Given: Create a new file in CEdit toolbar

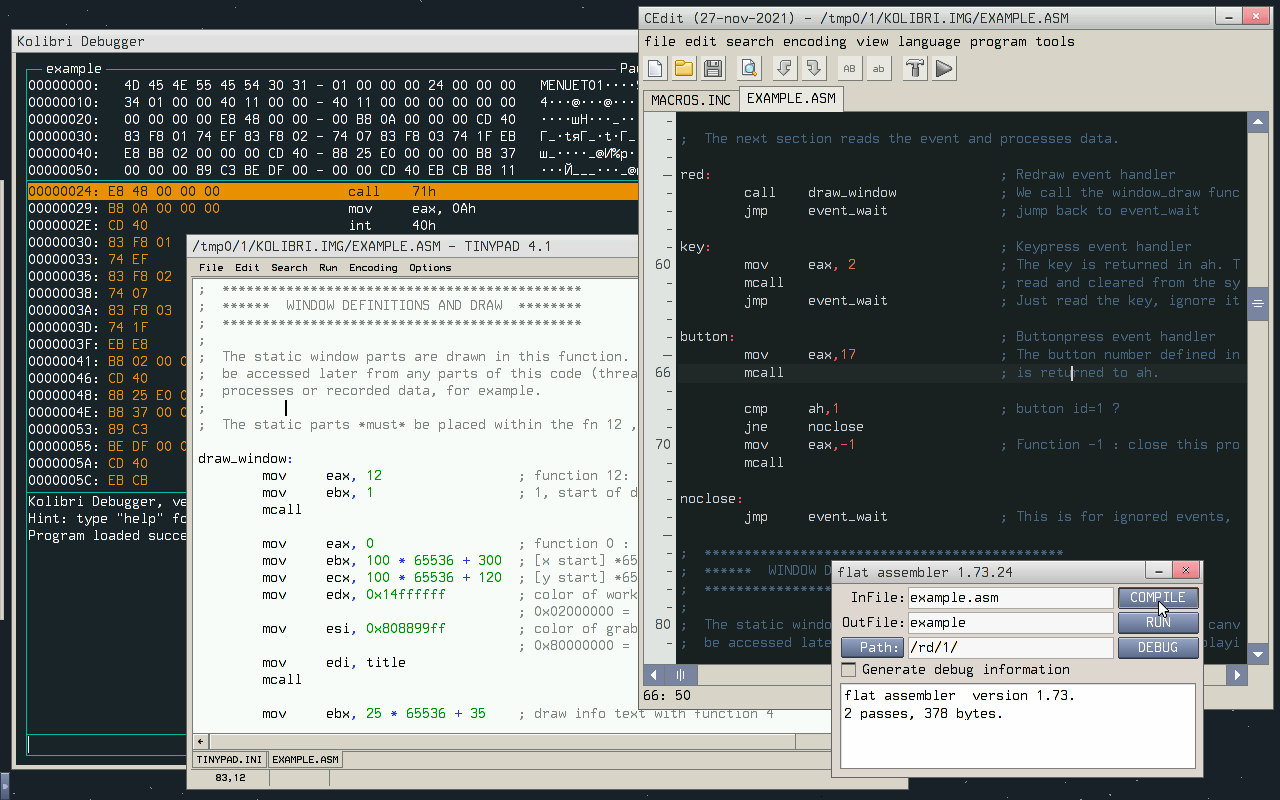Looking at the screenshot, I should click(x=656, y=68).
